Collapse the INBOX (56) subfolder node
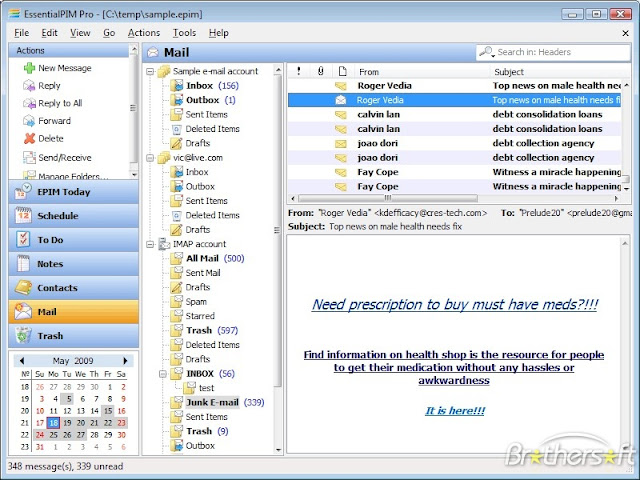The height and width of the screenshot is (480, 640). pos(163,374)
